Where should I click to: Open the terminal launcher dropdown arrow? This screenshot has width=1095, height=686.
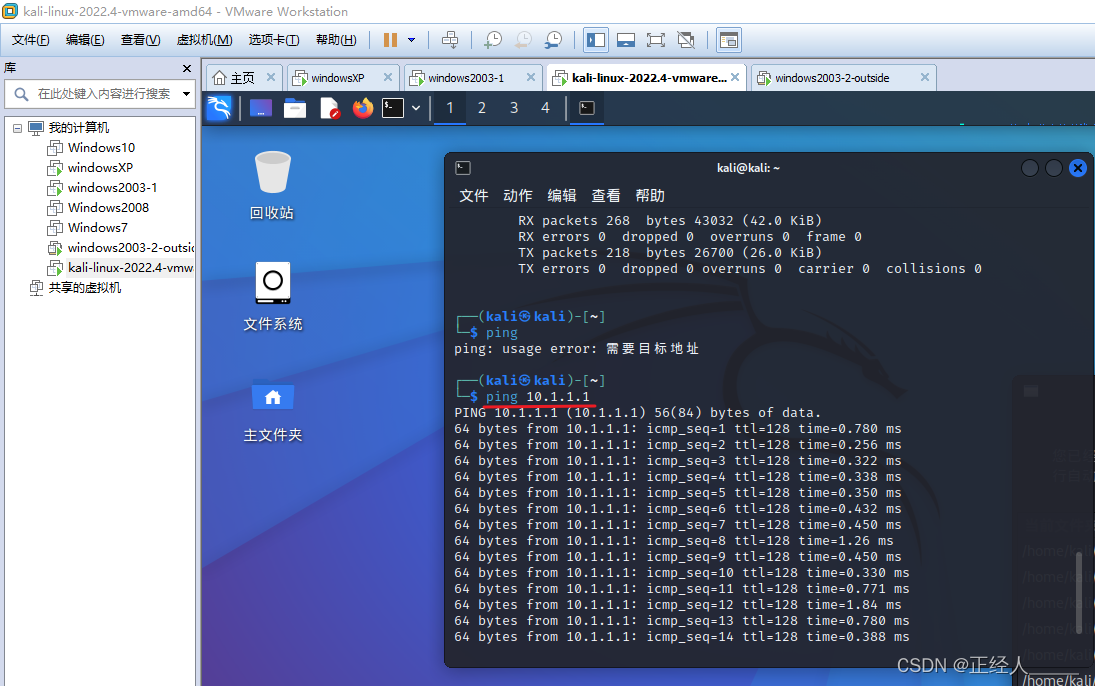pos(416,108)
